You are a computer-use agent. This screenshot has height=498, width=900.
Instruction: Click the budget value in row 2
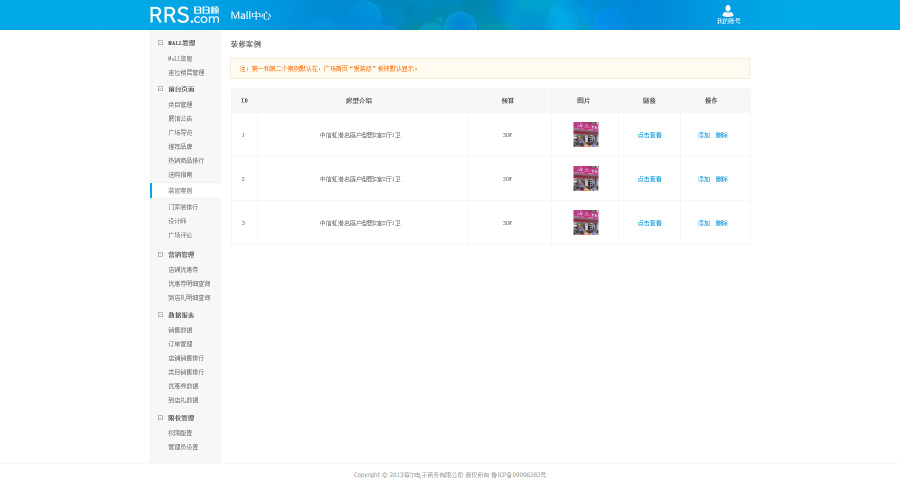tap(507, 179)
